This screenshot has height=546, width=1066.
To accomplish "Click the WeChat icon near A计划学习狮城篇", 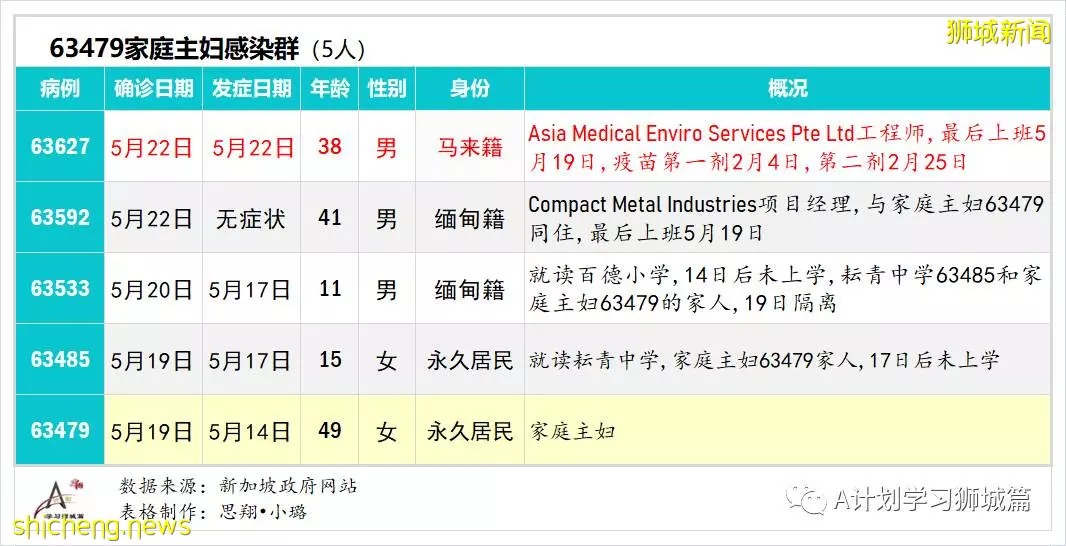I will click(806, 500).
